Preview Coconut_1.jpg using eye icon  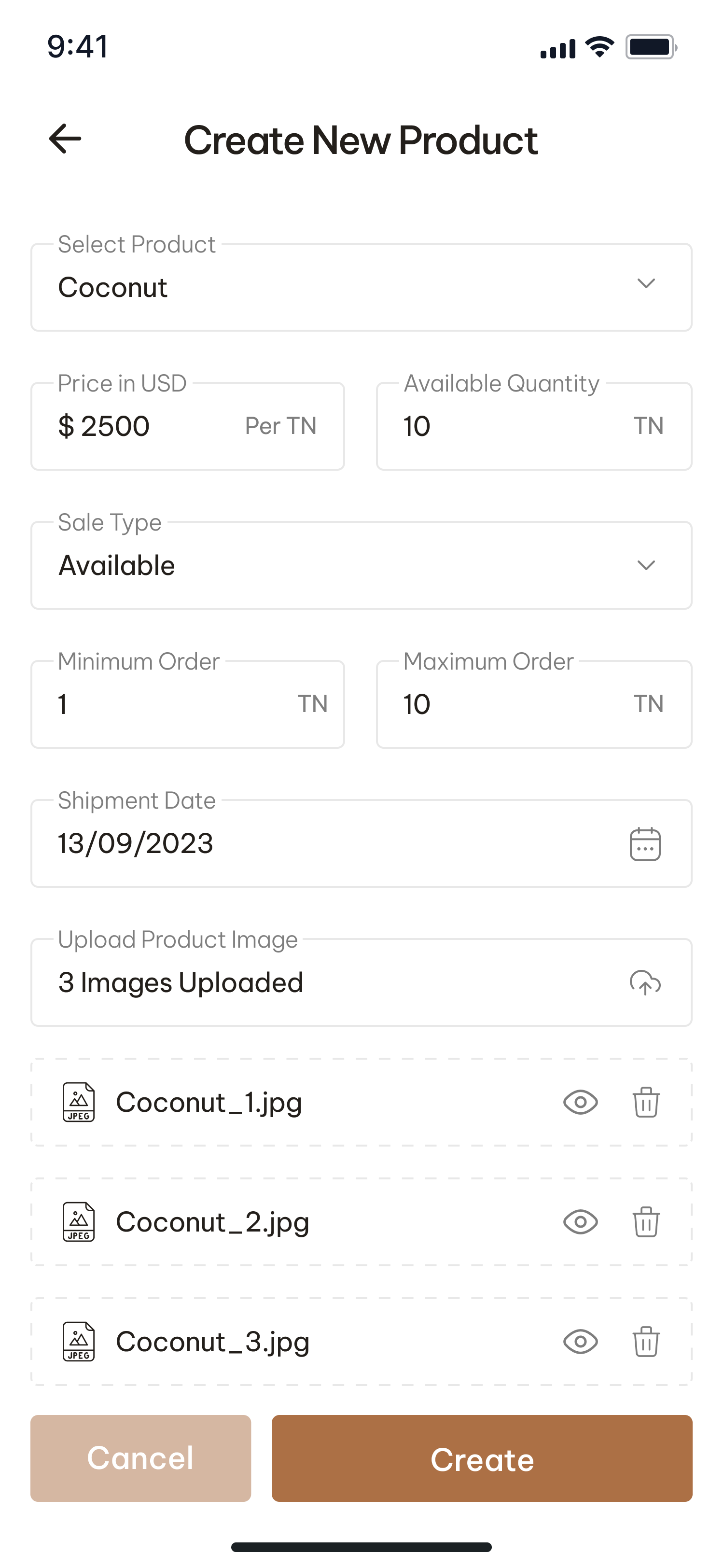click(x=581, y=1102)
